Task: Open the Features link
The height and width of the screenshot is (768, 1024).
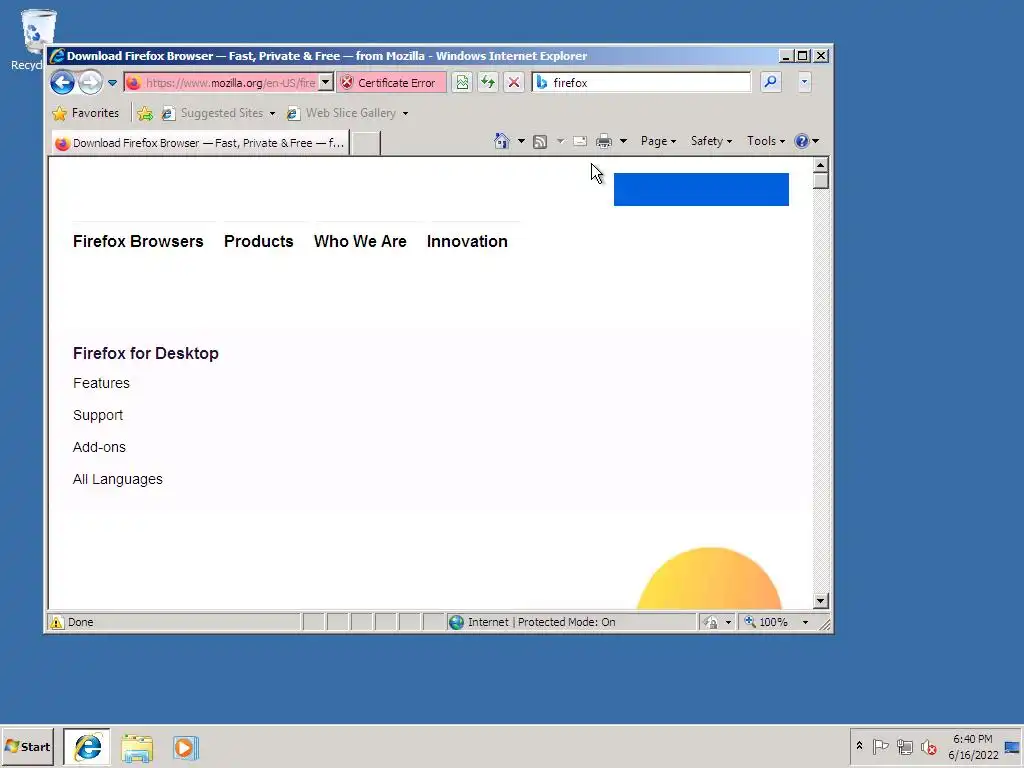Action: click(101, 383)
